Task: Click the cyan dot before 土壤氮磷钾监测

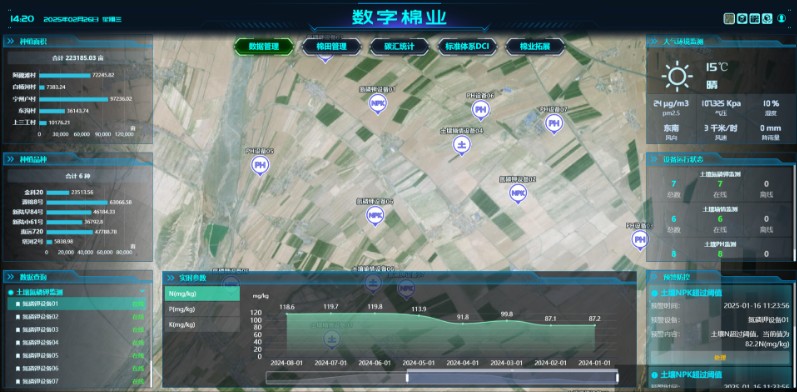Action: tap(11, 292)
